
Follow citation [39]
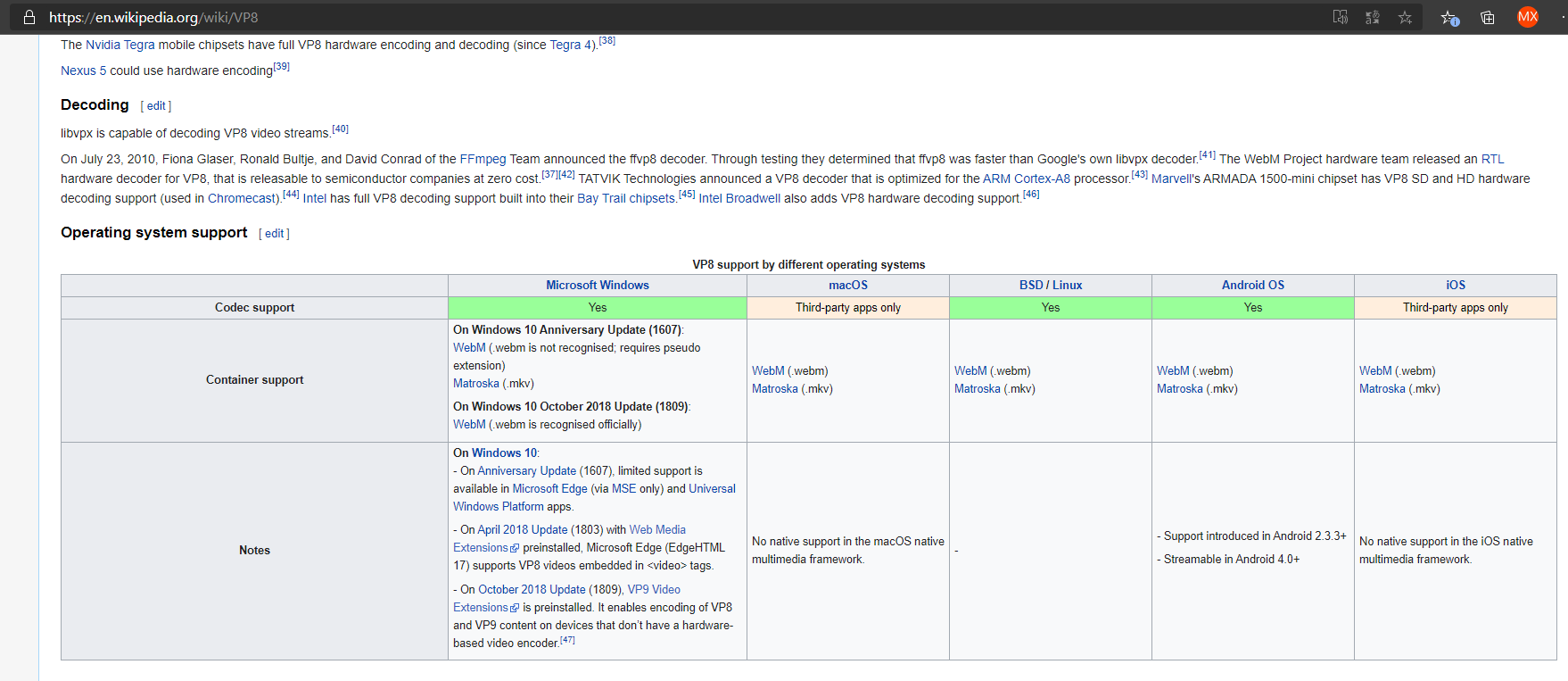point(282,67)
